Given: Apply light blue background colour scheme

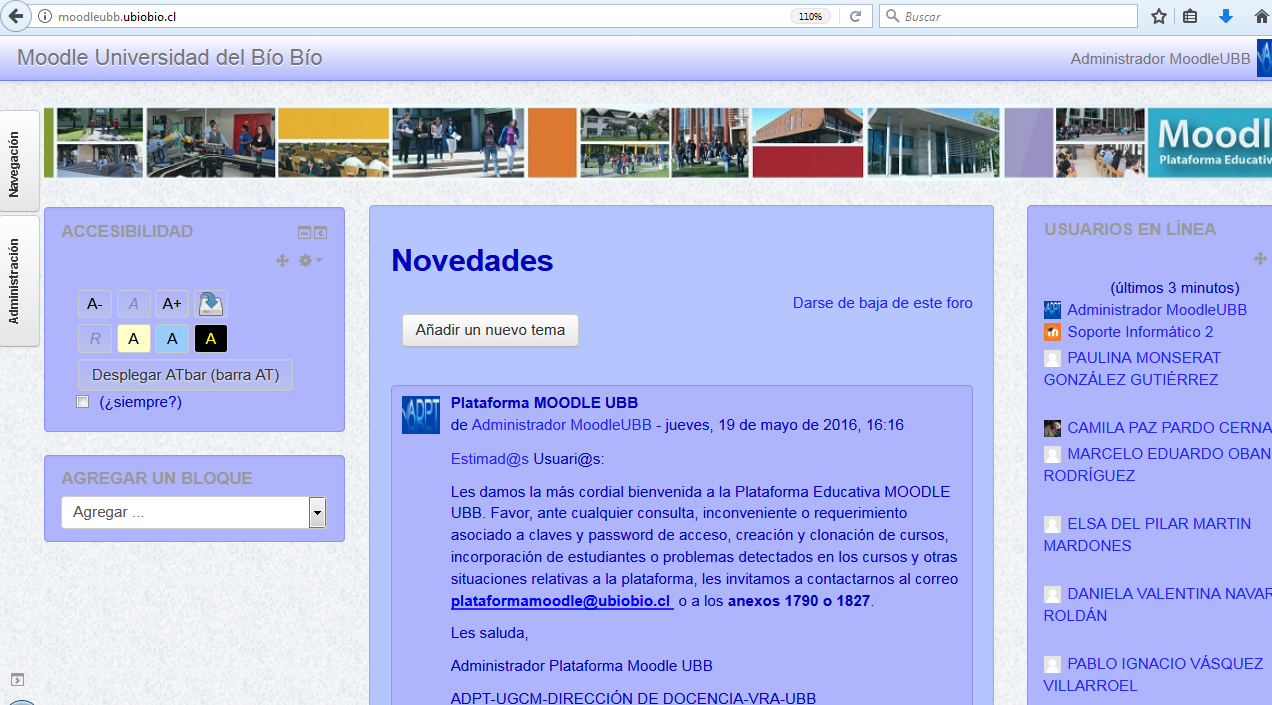Looking at the screenshot, I should pos(172,339).
